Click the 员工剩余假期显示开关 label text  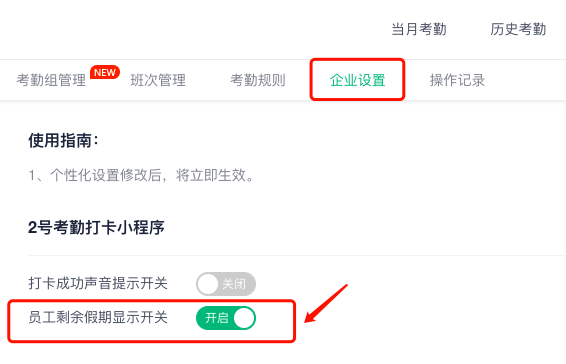tap(98, 318)
